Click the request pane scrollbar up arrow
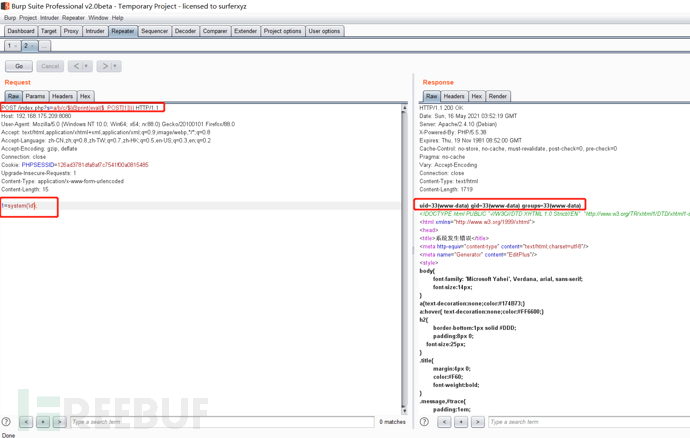This screenshot has height=438, width=690. (x=404, y=108)
